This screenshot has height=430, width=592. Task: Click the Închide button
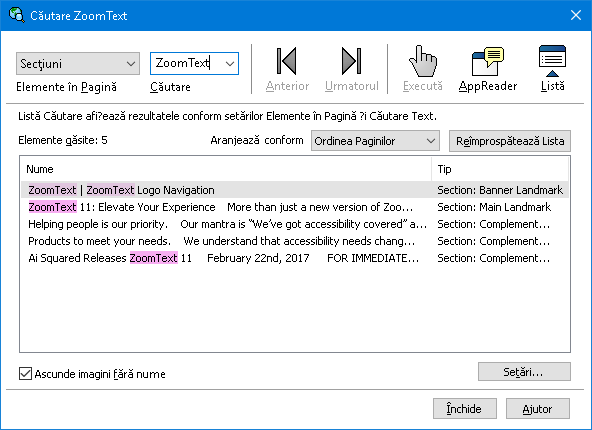(464, 408)
